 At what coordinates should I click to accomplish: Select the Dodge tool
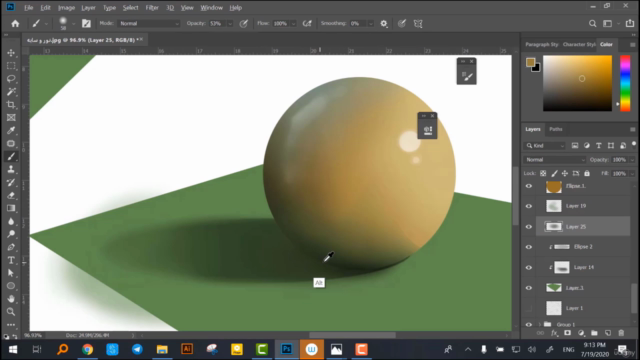[x=11, y=234]
